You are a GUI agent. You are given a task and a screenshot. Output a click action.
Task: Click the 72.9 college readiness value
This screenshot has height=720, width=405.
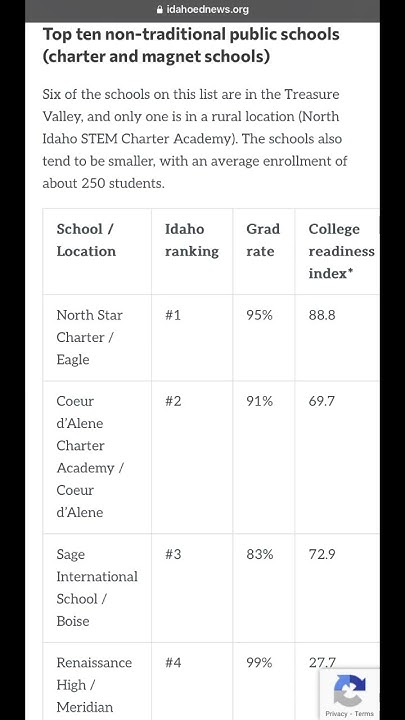point(322,554)
